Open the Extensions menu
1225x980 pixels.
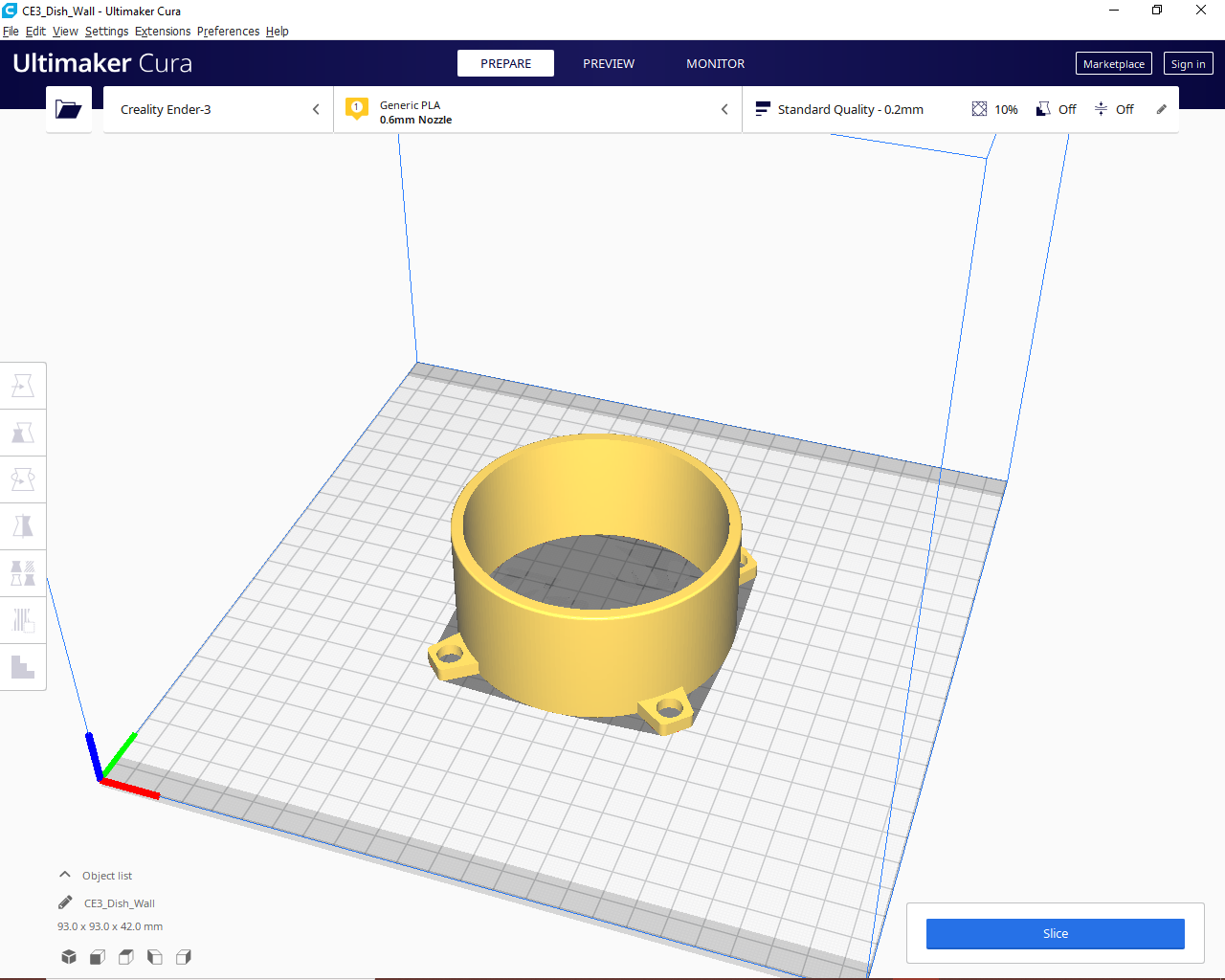163,32
